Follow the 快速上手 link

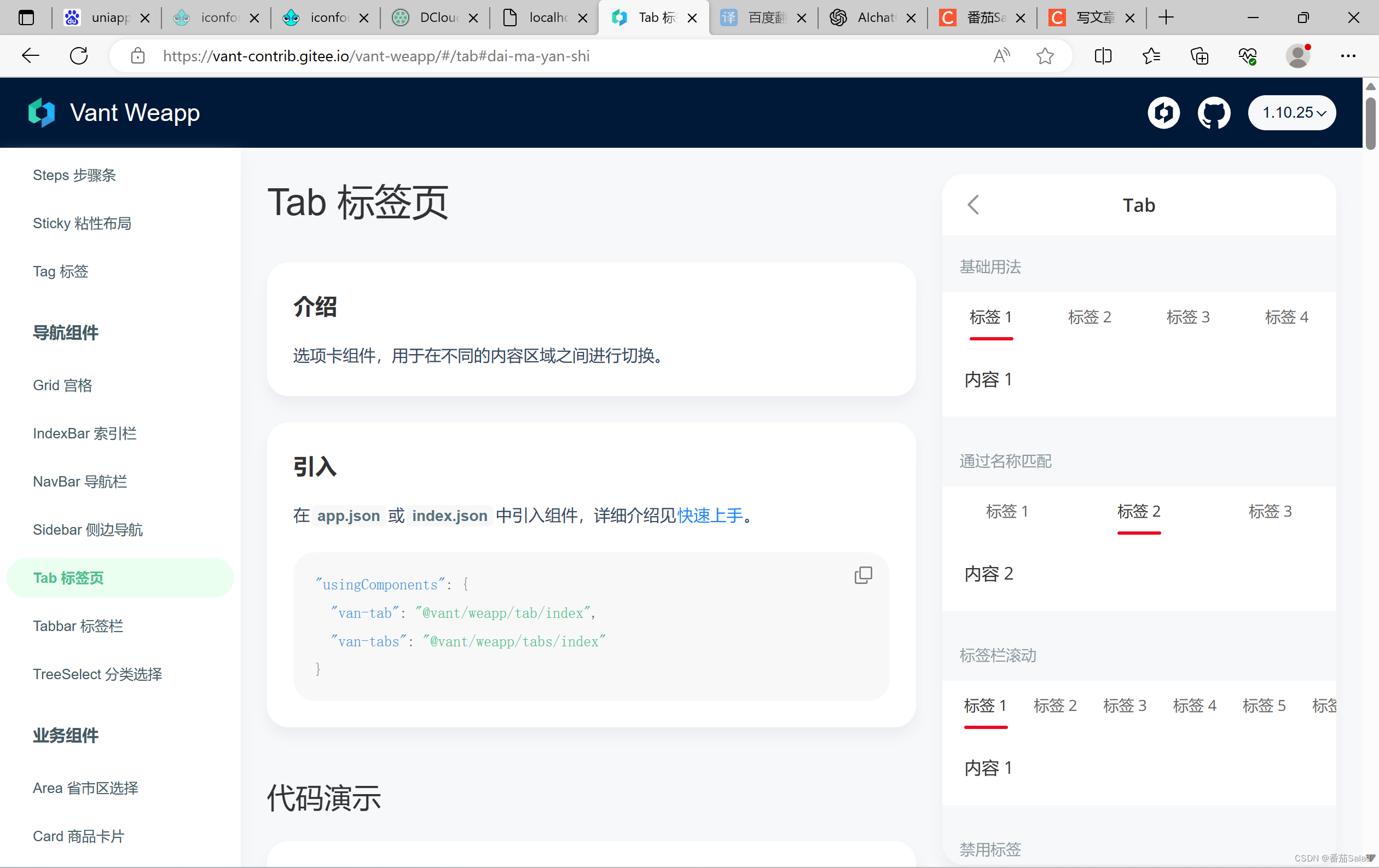point(710,516)
